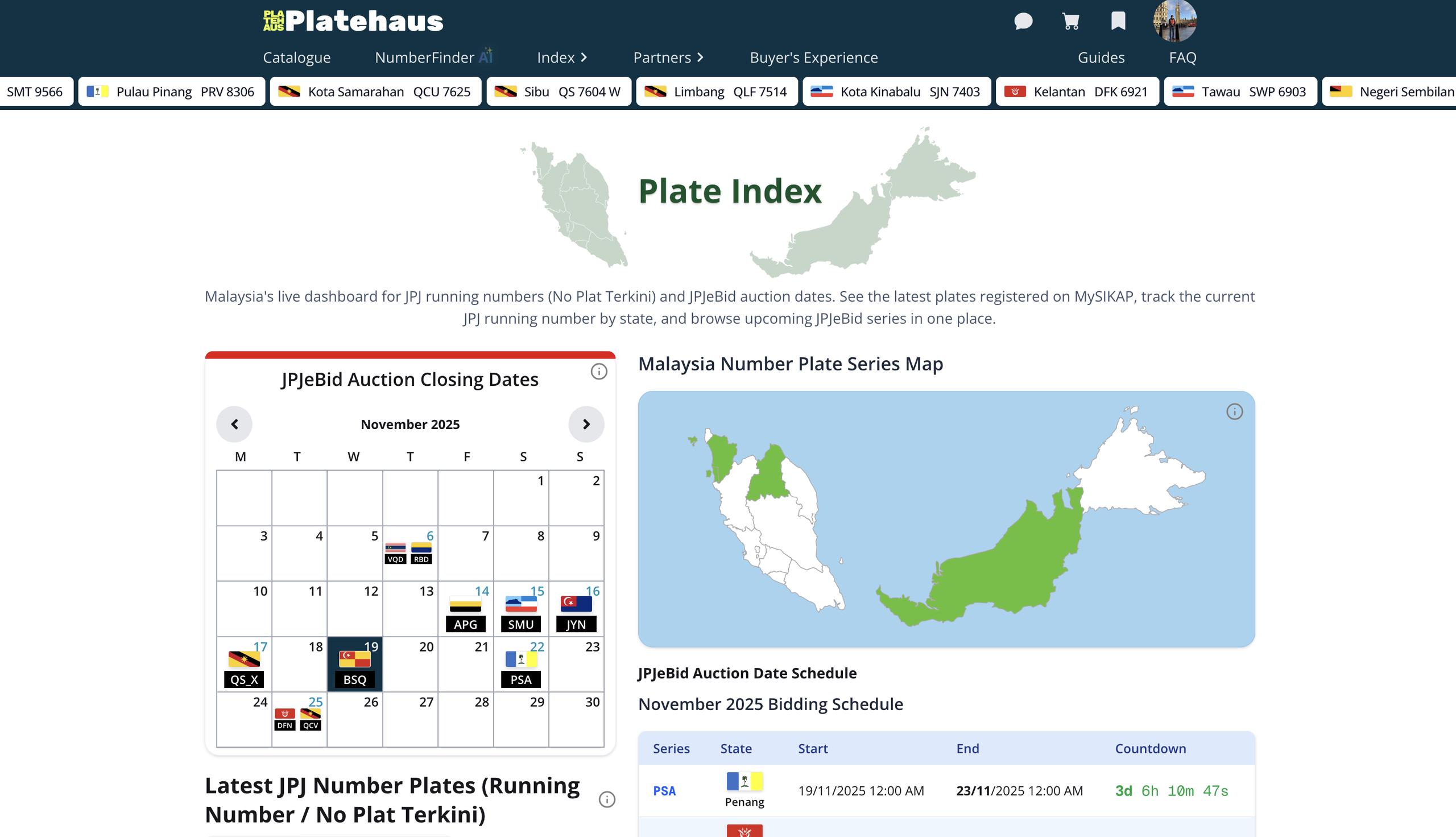Viewport: 1456px width, 837px height.
Task: Open the Catalogue menu item
Action: coord(296,57)
